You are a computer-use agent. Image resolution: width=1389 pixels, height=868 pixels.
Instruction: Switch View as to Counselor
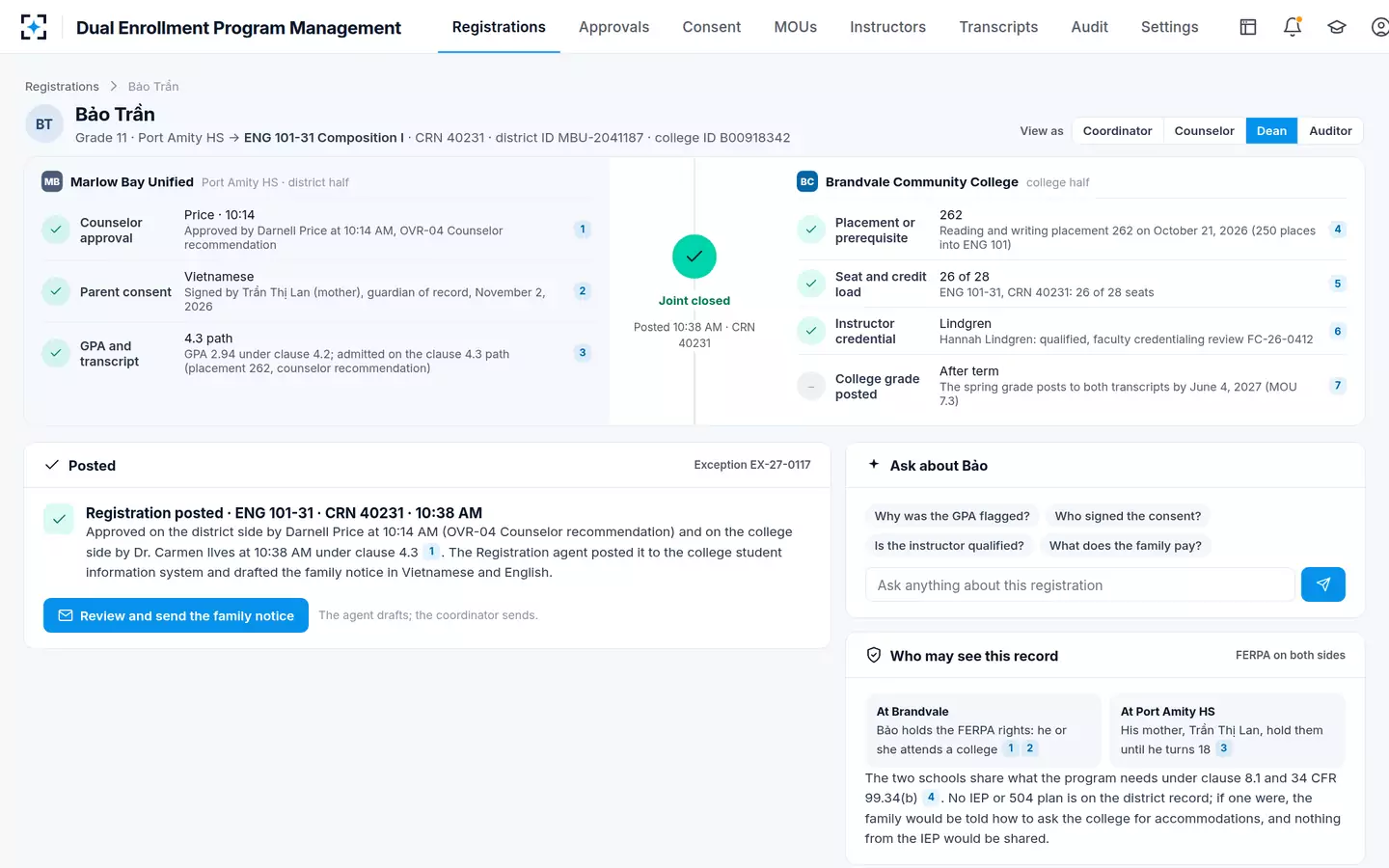tap(1204, 131)
